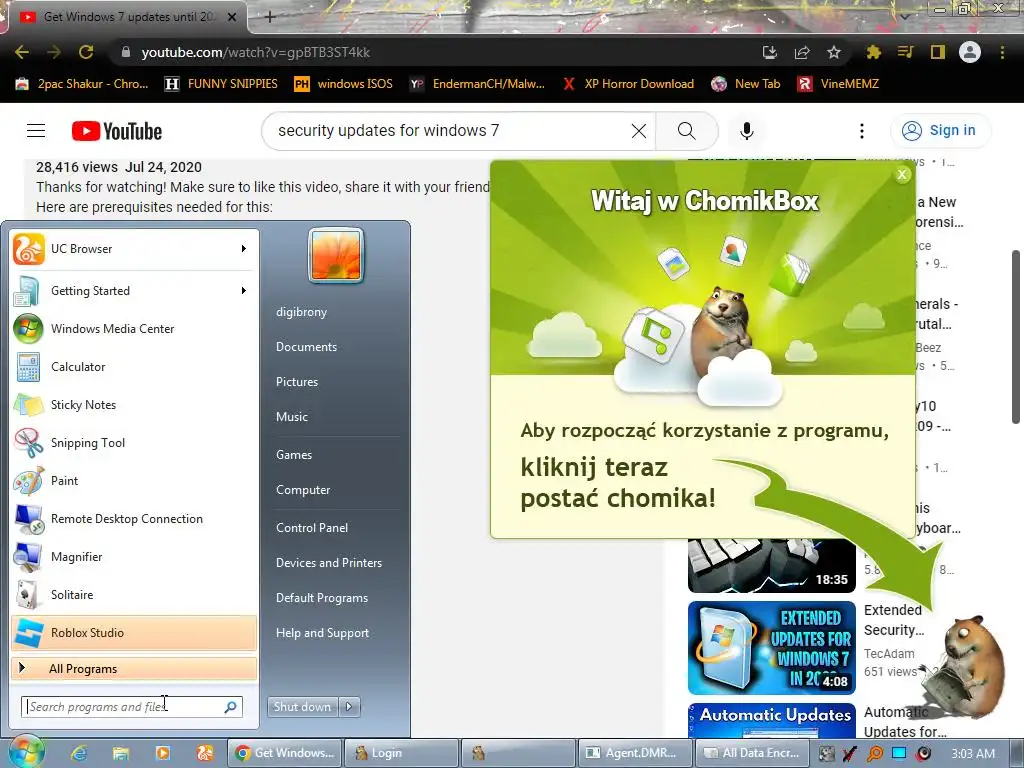The width and height of the screenshot is (1024, 768).
Task: Open Help and Support
Action: [322, 633]
